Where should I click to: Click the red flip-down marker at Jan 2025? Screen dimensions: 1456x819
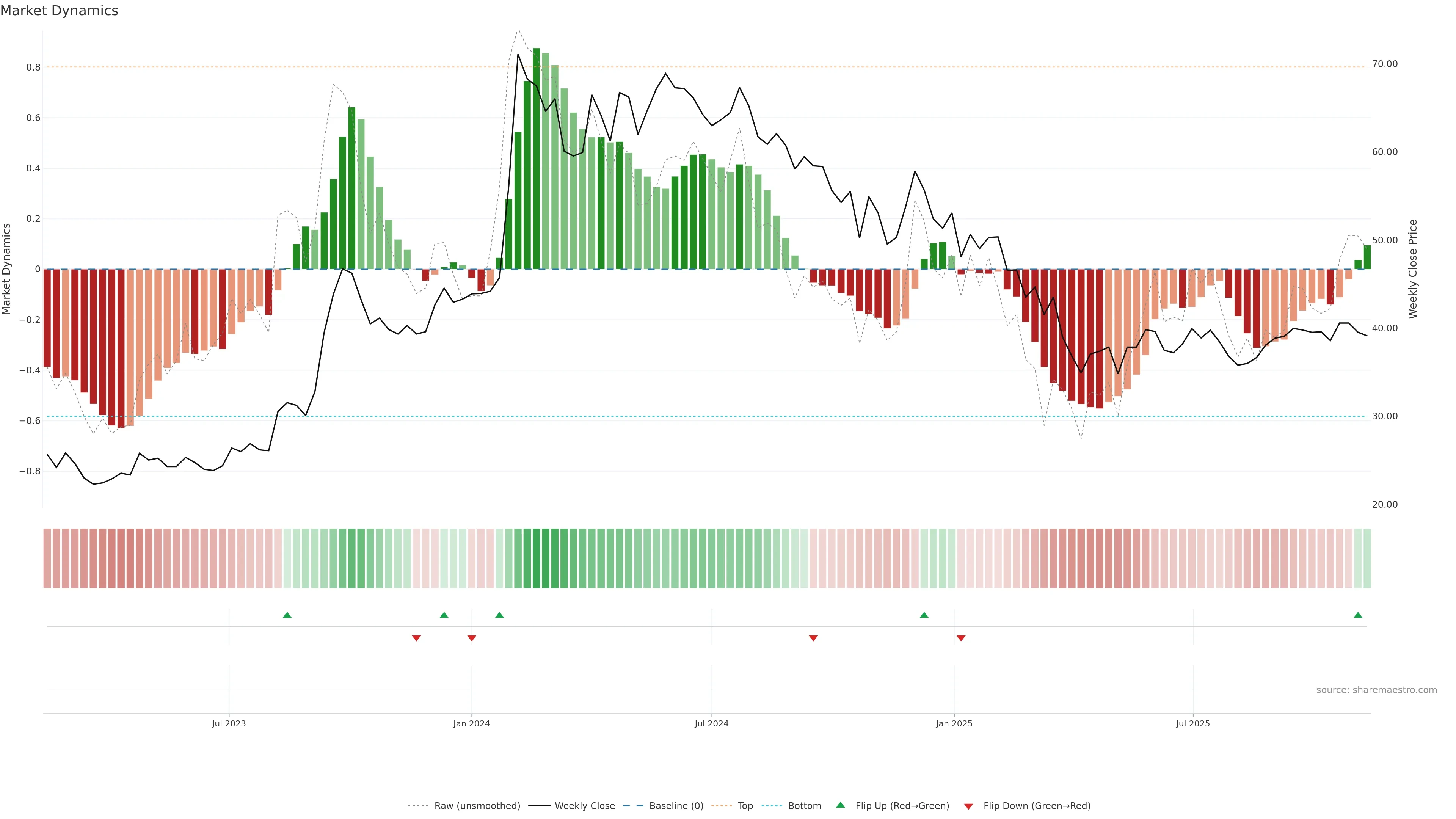click(x=961, y=638)
